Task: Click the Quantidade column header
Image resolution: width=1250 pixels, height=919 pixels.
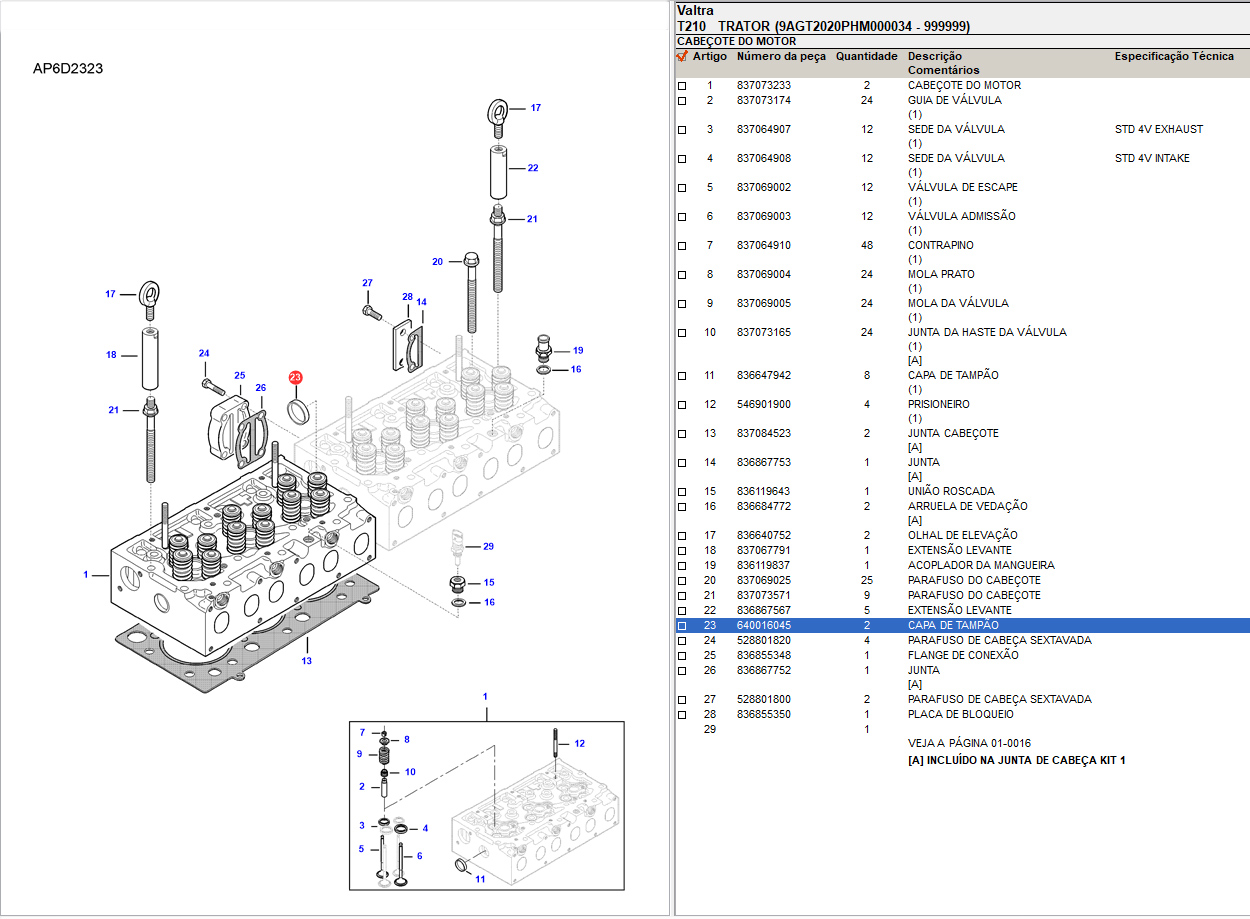Action: click(866, 57)
